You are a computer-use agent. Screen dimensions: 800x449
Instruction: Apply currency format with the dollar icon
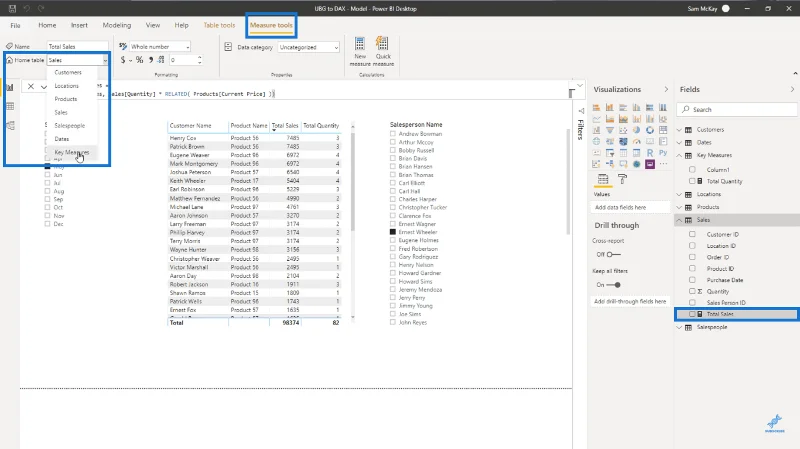tap(122, 60)
